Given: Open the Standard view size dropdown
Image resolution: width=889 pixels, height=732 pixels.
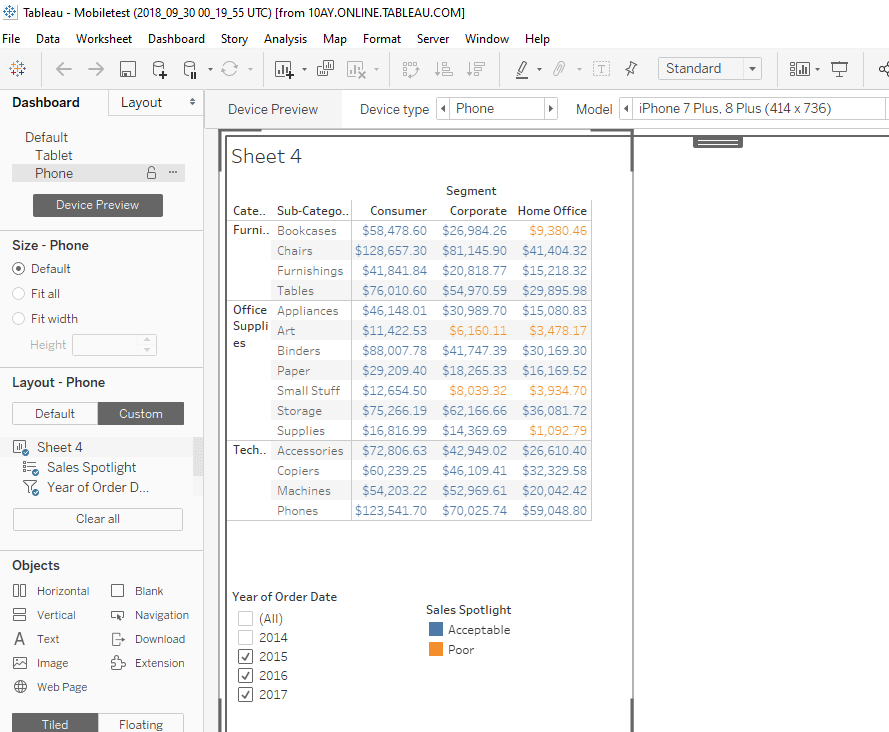Looking at the screenshot, I should (751, 69).
